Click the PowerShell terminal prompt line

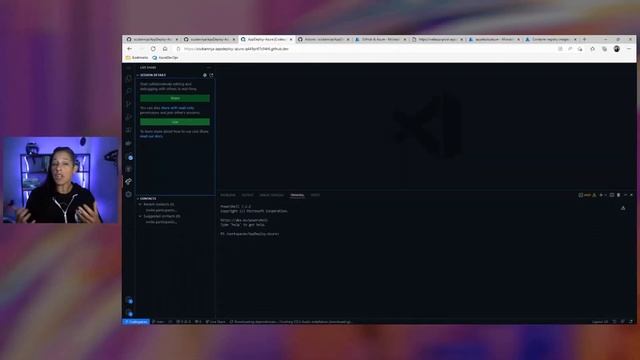coord(250,234)
